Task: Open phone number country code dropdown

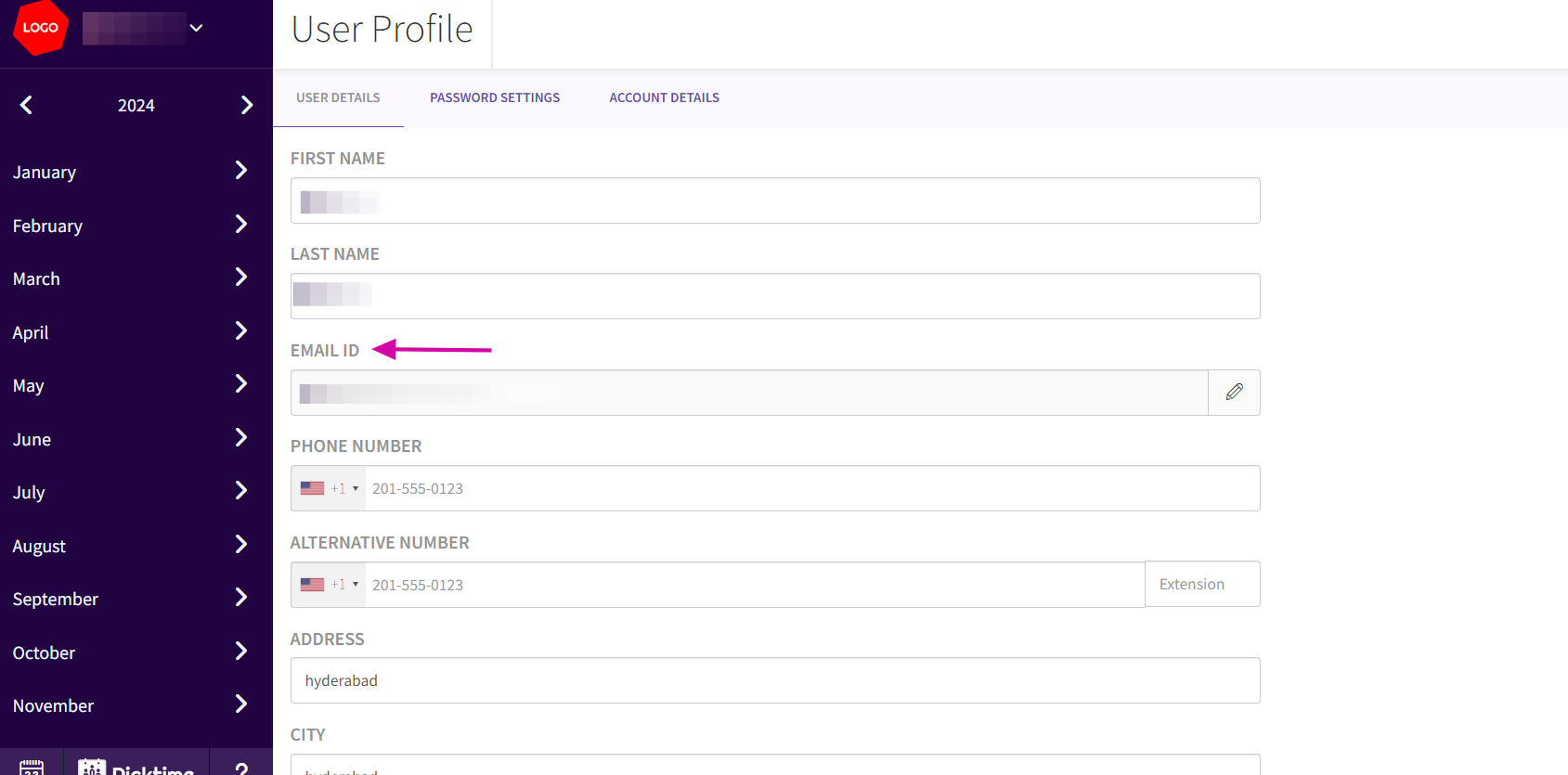Action: pyautogui.click(x=330, y=488)
